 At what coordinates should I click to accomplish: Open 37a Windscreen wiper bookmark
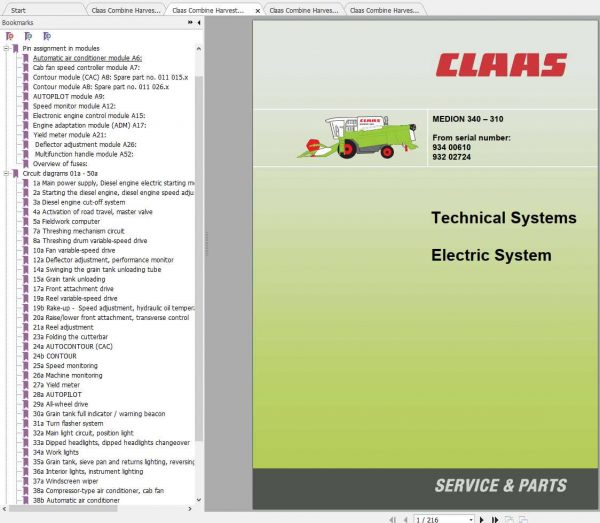(65, 481)
